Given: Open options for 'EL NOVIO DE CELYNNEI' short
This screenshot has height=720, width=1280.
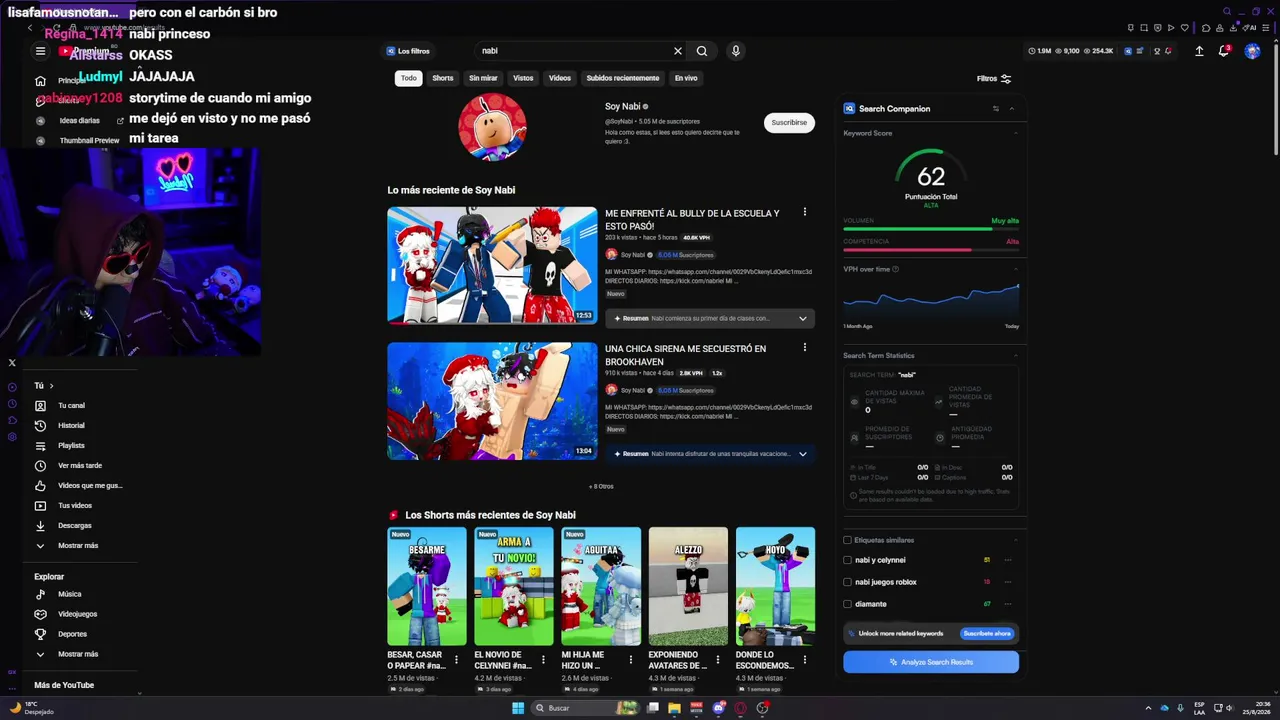Looking at the screenshot, I should [x=544, y=660].
